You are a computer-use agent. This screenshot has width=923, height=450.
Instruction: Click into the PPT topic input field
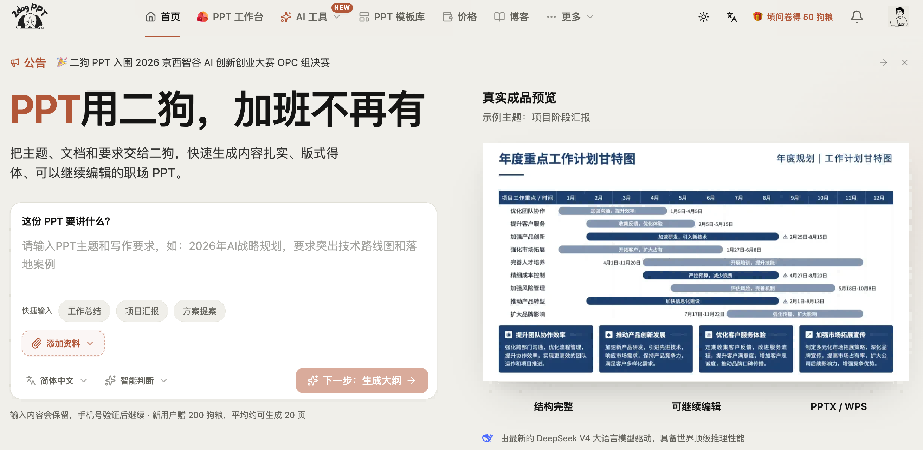(223, 255)
